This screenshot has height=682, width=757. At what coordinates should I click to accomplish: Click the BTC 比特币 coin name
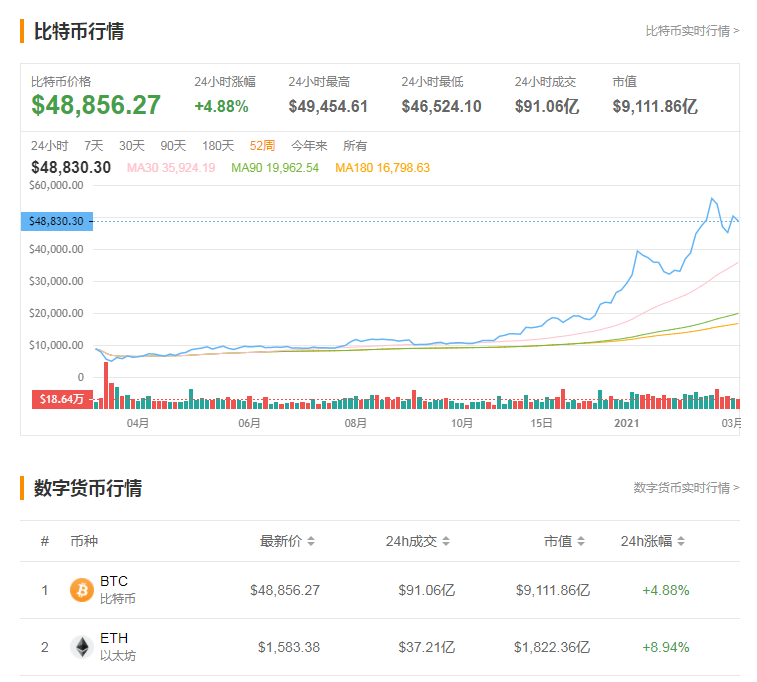click(117, 590)
